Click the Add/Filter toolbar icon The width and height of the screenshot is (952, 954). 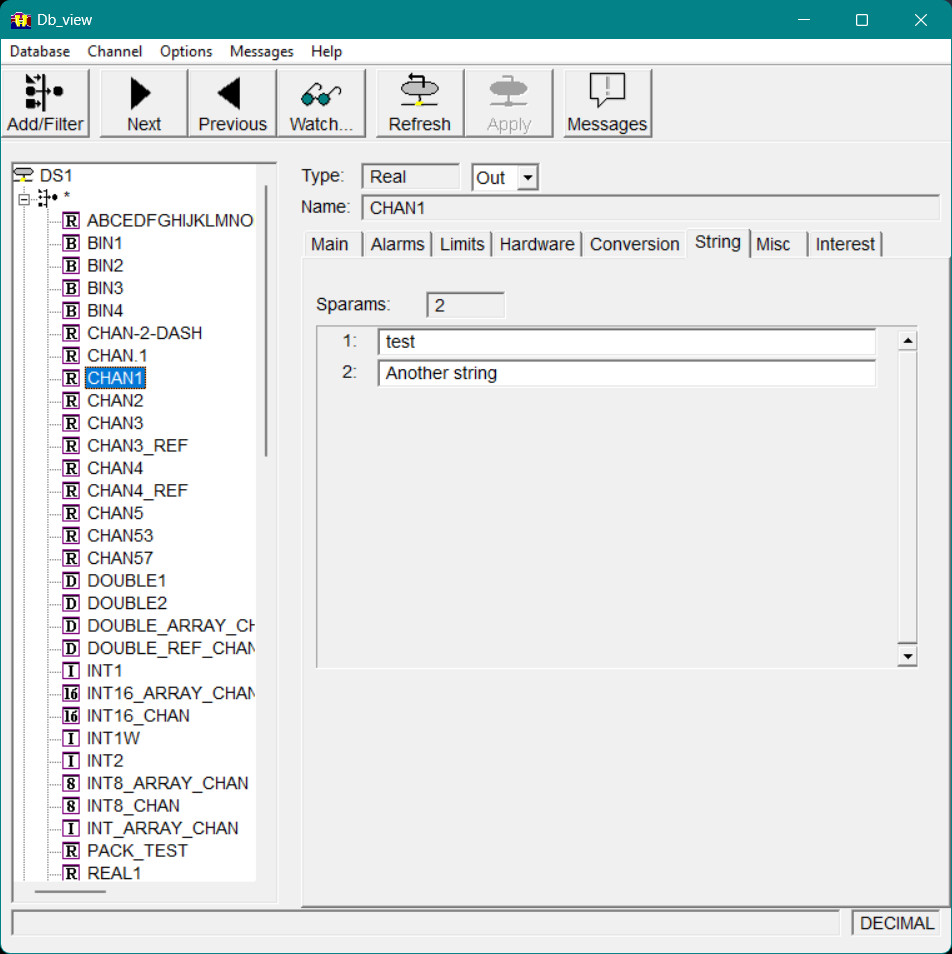(x=45, y=103)
